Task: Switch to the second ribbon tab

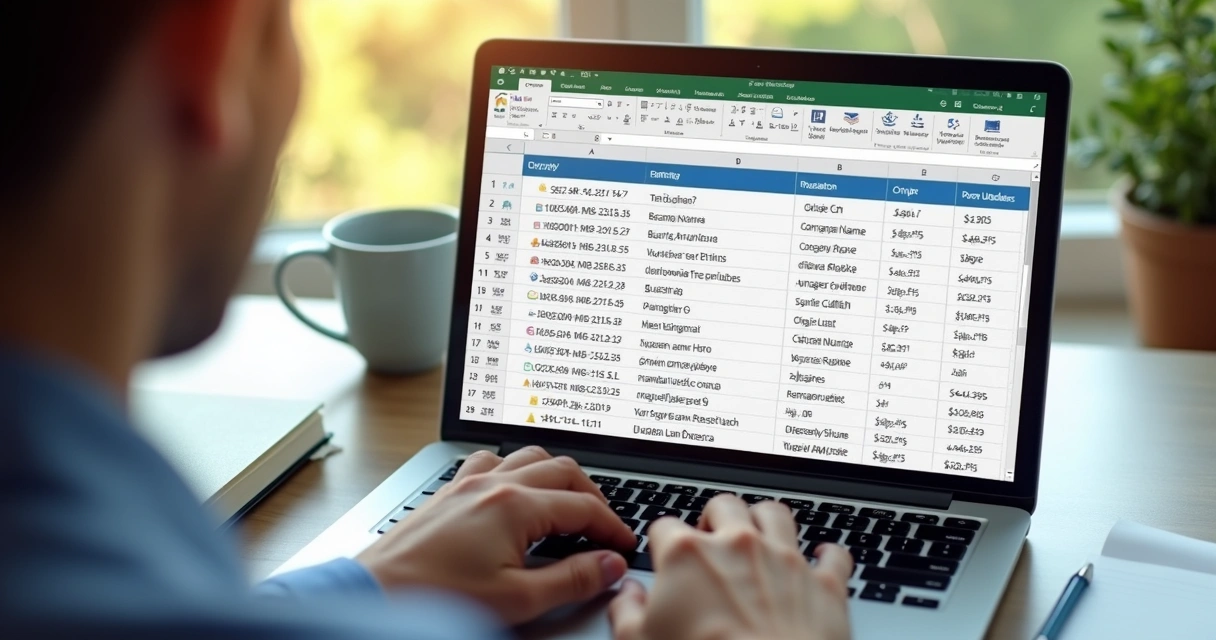Action: (573, 87)
